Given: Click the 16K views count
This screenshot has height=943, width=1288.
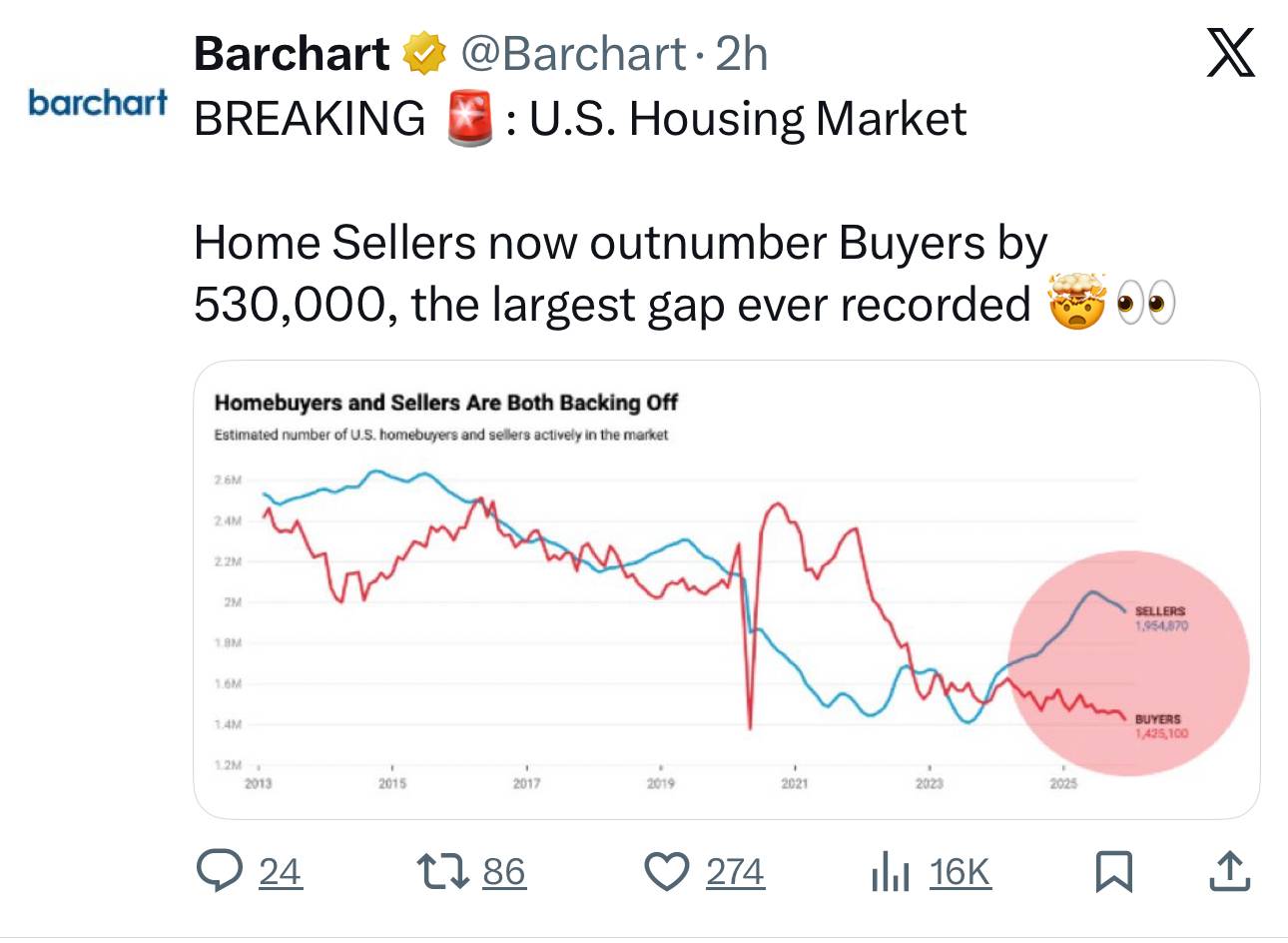Looking at the screenshot, I should click(960, 872).
